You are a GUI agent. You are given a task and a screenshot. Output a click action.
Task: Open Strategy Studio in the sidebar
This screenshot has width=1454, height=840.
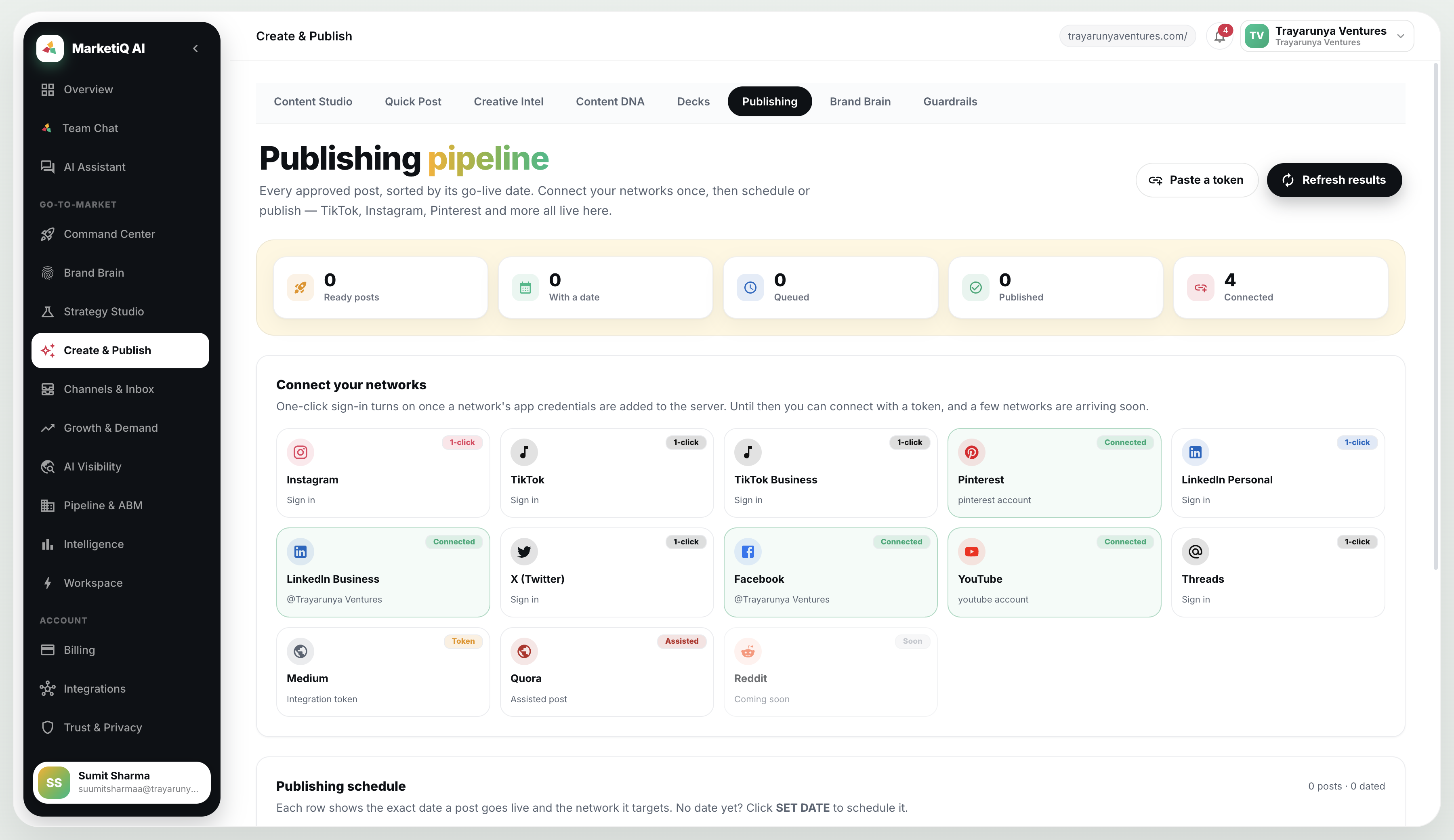pos(120,311)
